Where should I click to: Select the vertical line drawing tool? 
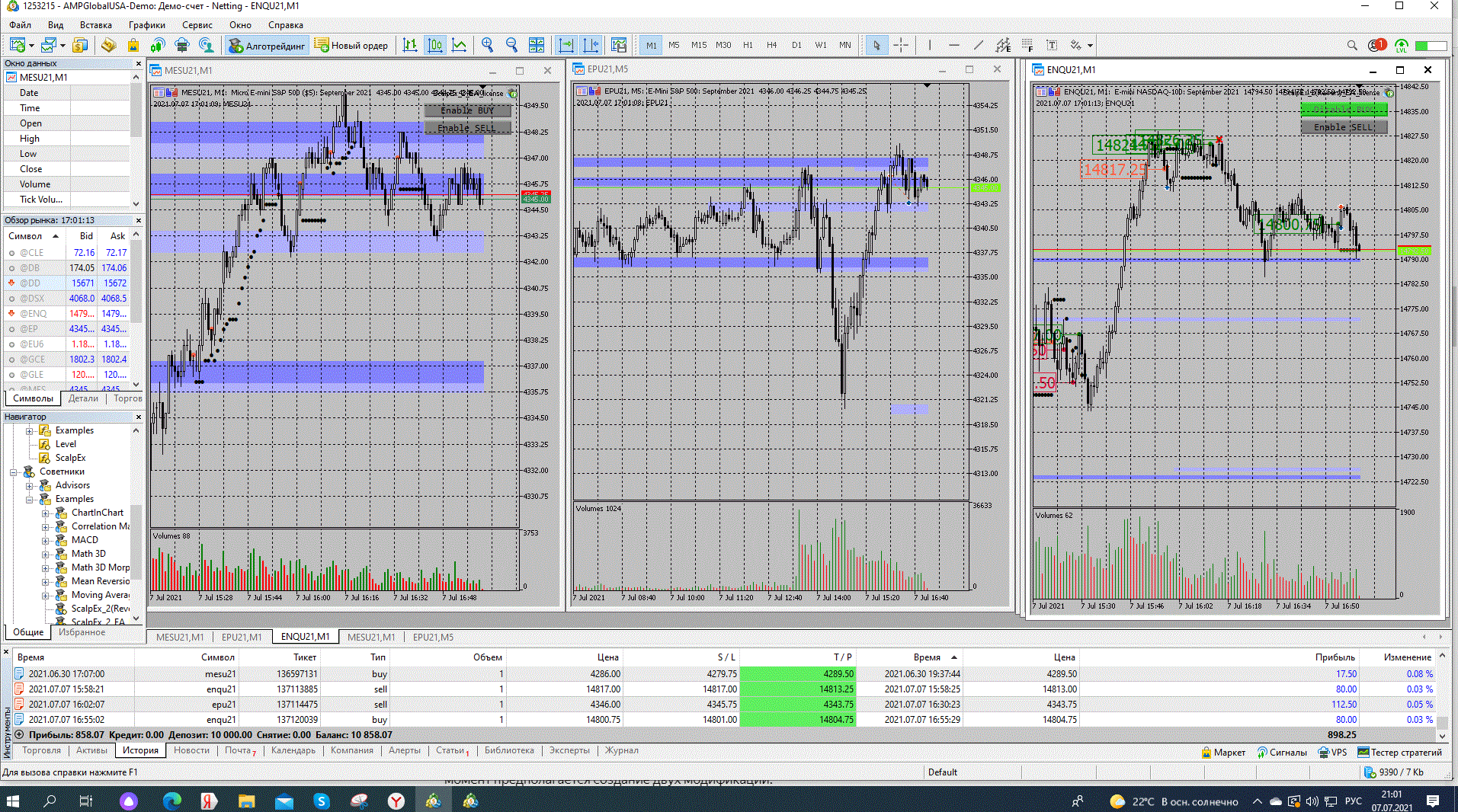(x=930, y=46)
